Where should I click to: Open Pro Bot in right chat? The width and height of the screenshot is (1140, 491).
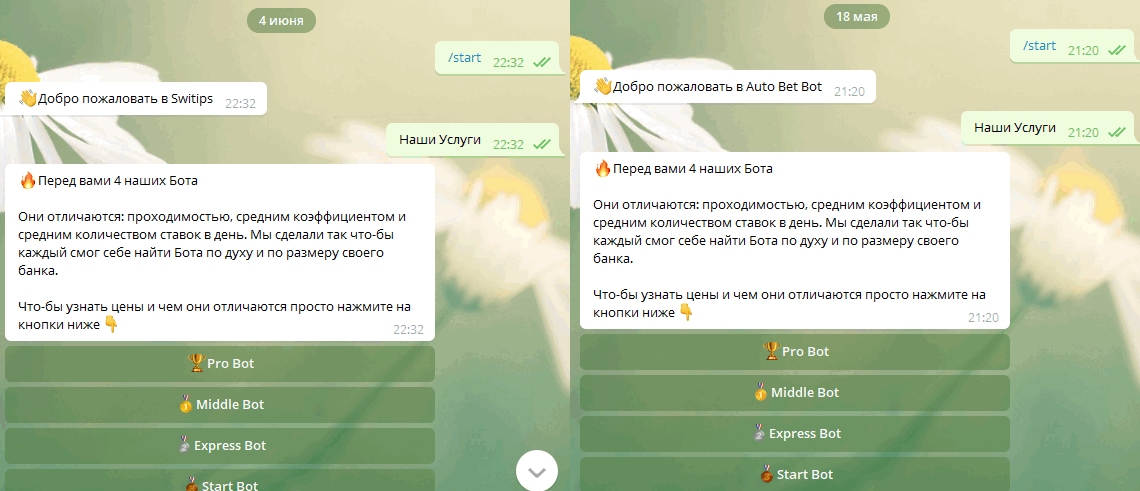[795, 351]
